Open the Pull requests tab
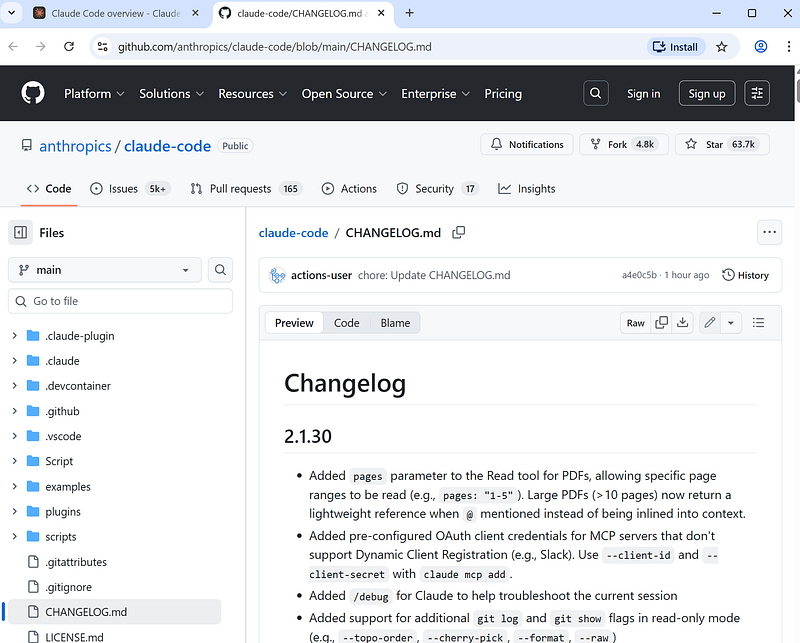 point(246,189)
